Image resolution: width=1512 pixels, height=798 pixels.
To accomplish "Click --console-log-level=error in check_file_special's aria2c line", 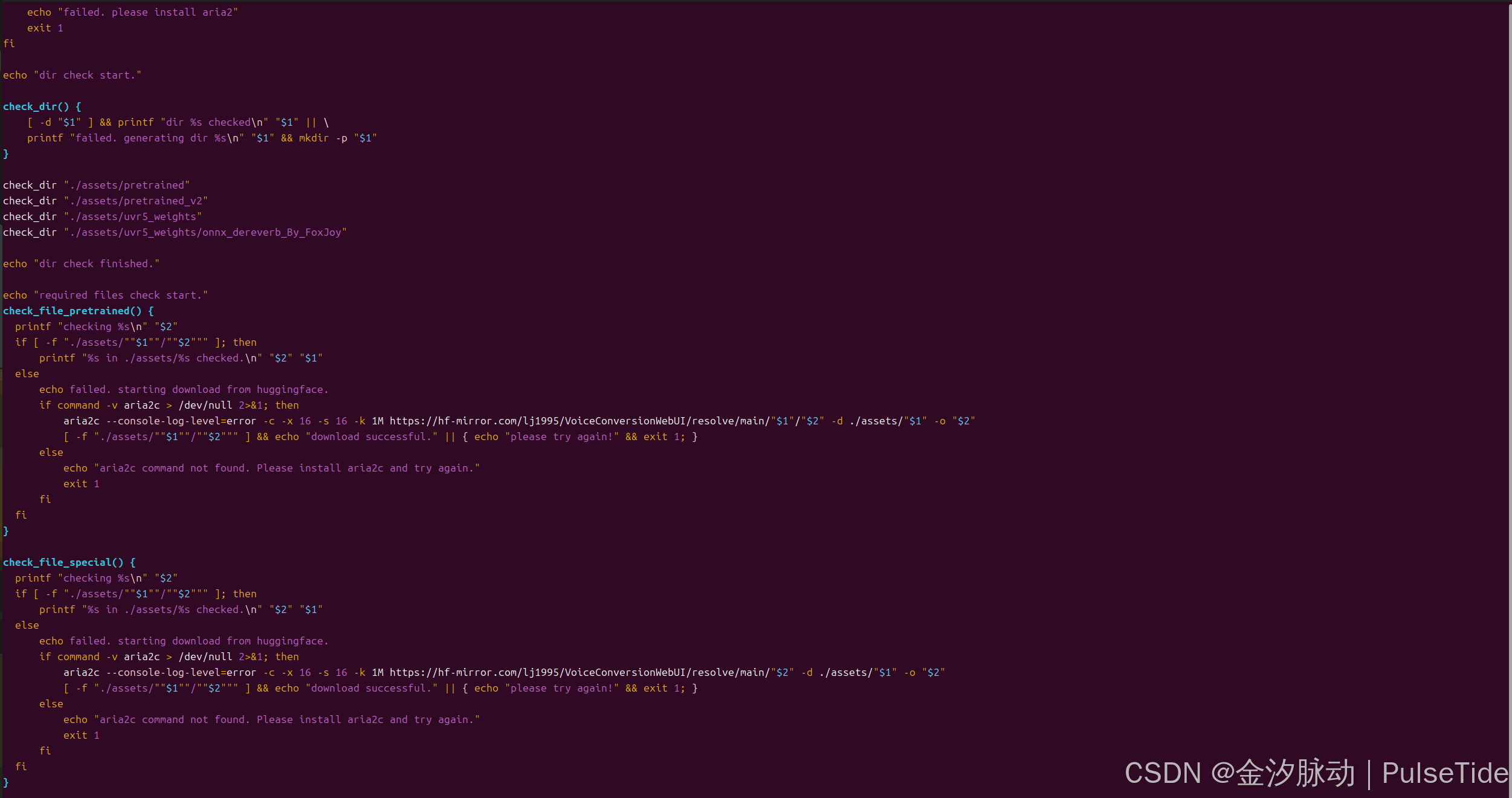I will 181,672.
